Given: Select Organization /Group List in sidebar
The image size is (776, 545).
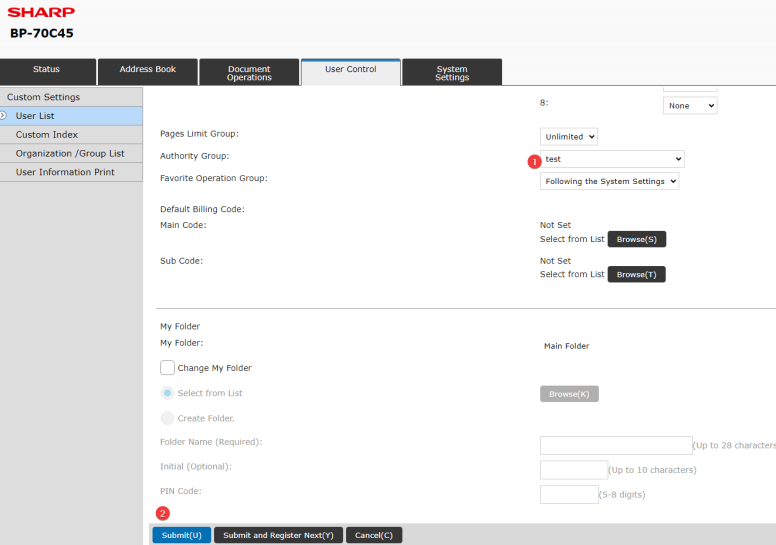Looking at the screenshot, I should (70, 153).
